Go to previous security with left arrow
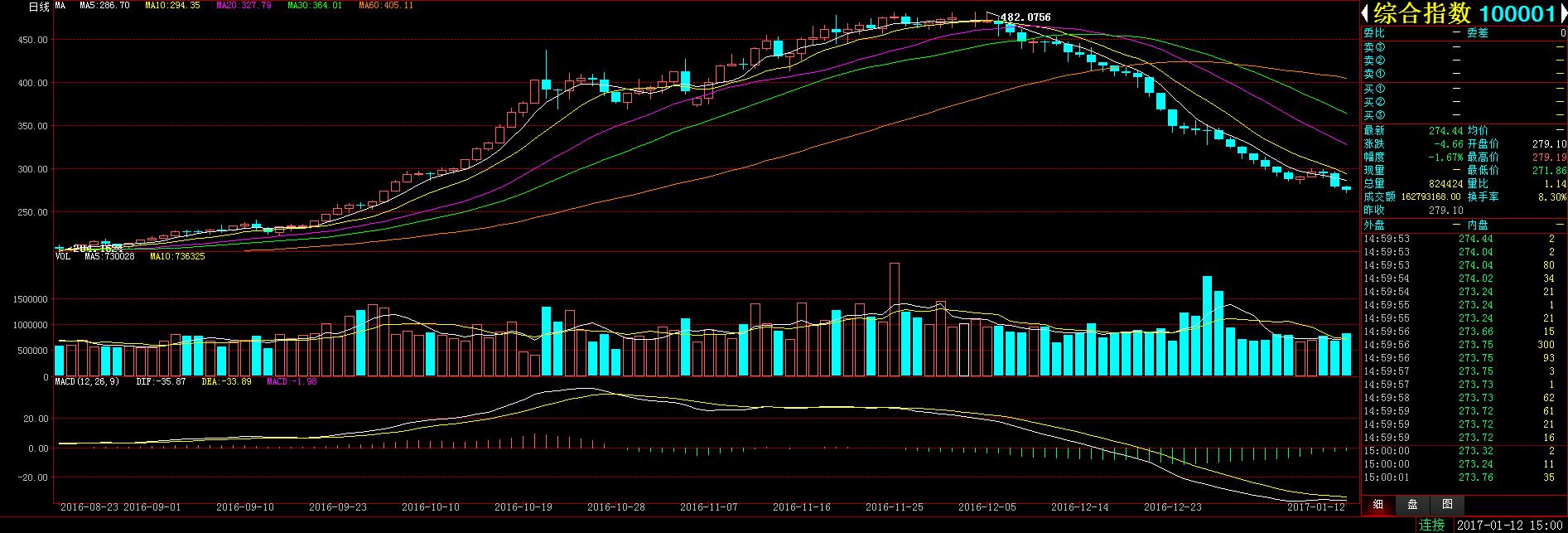The height and width of the screenshot is (533, 1568). (x=1367, y=14)
